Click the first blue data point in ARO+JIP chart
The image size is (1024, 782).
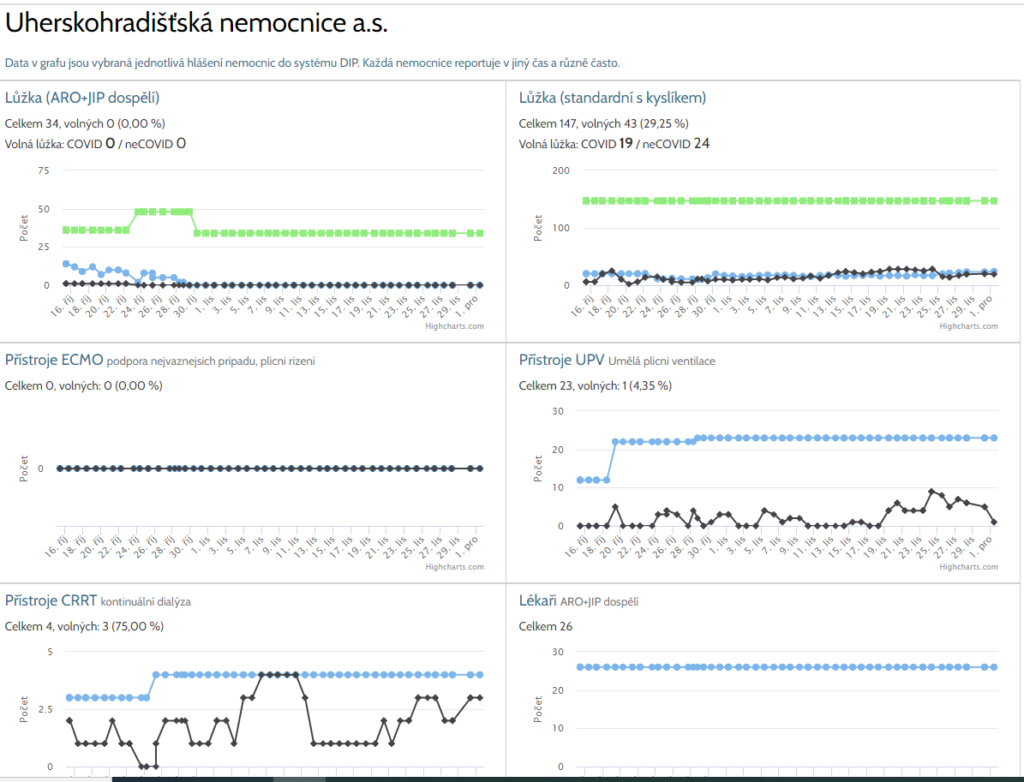click(66, 264)
